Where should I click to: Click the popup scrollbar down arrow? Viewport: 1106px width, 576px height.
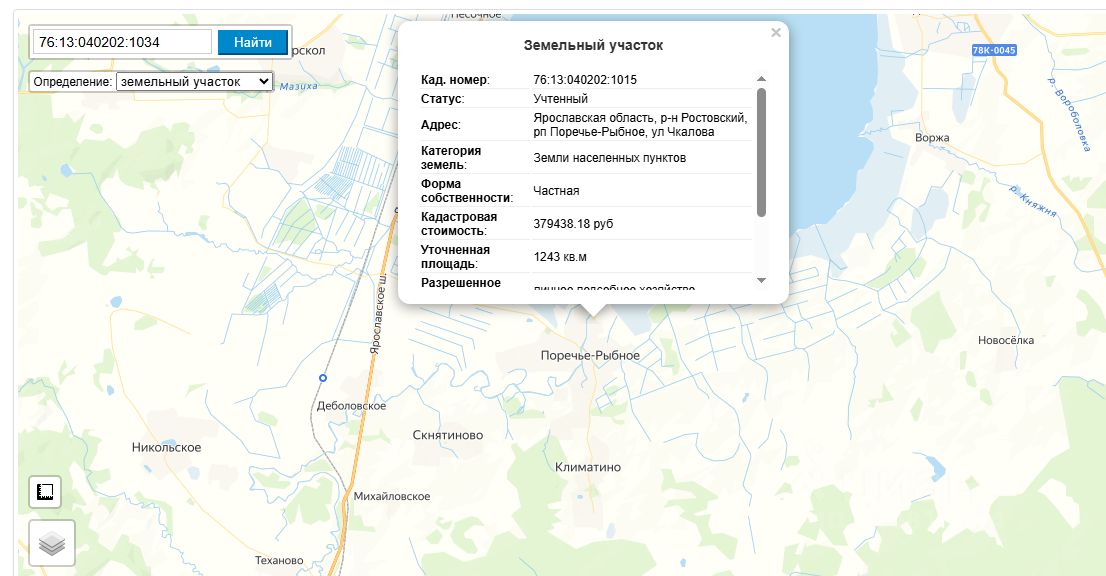[761, 281]
